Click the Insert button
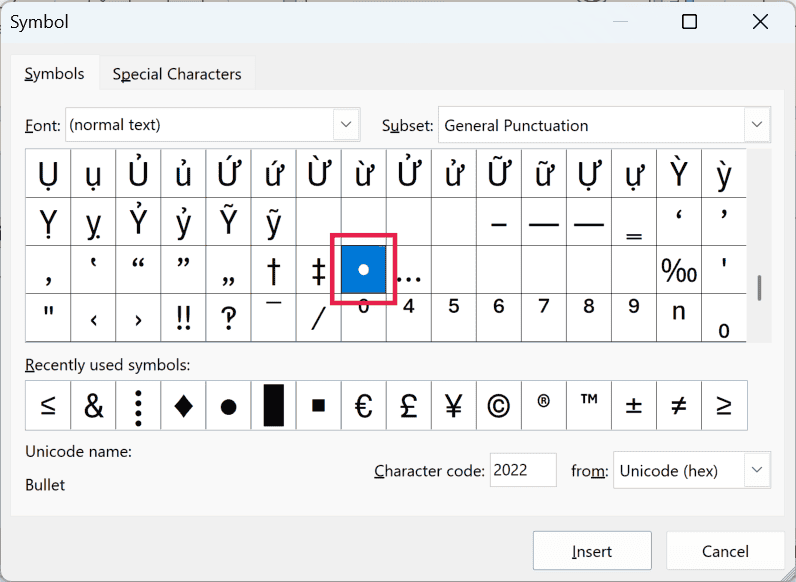Screen dimensions: 796x582 pos(592,551)
